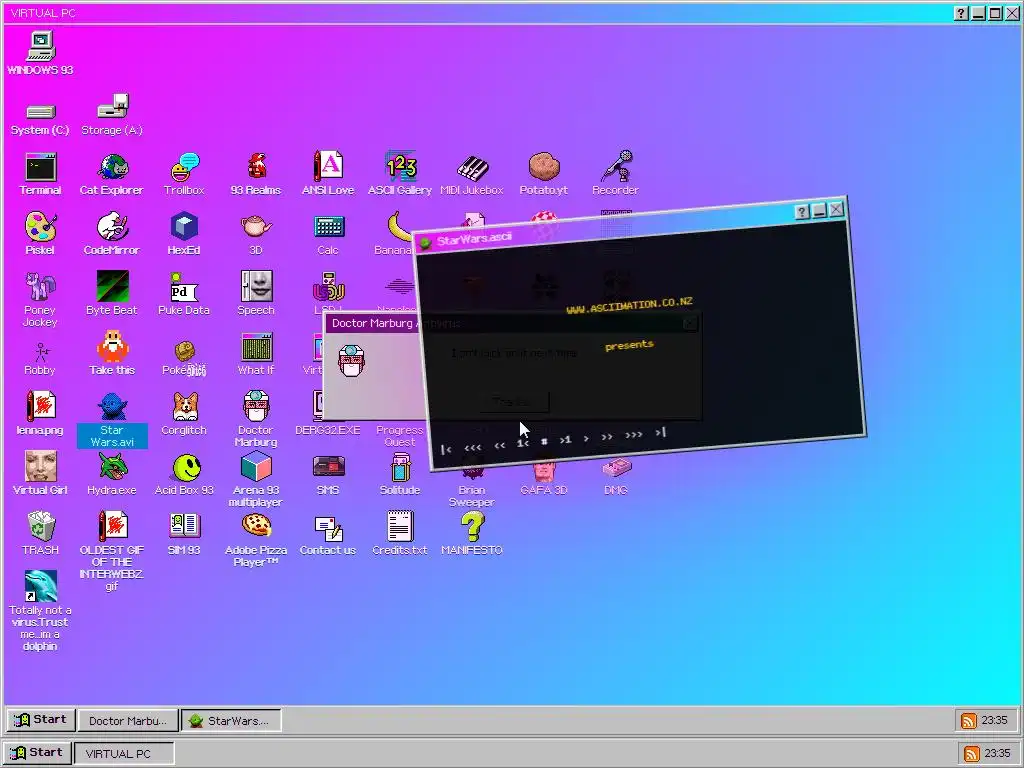Viewport: 1024px width, 768px height.
Task: Click single play arrow in StarWars player
Action: coord(586,438)
